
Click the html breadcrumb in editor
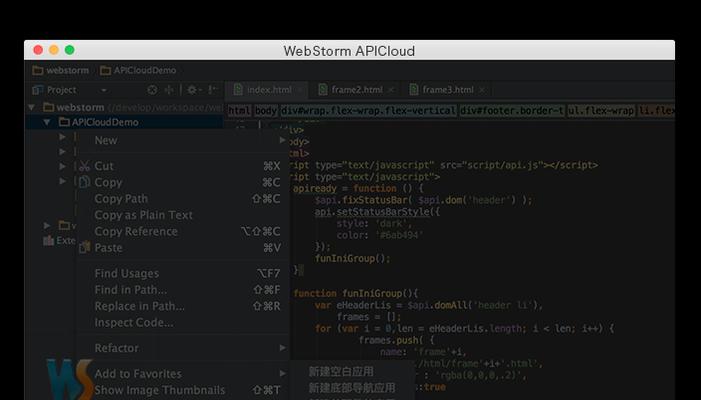[239, 110]
